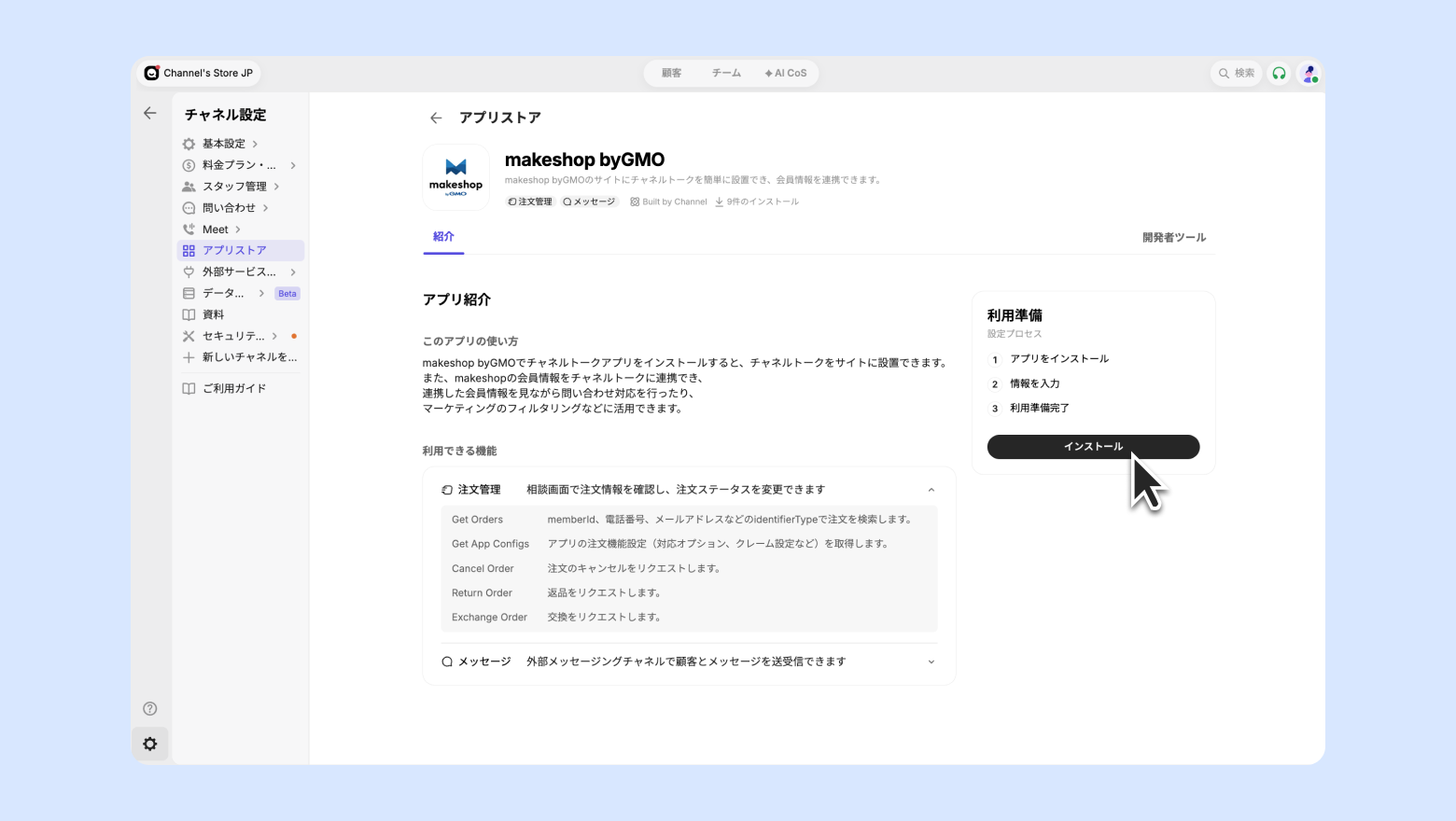Expand 問い合わせ chevron

click(x=265, y=208)
